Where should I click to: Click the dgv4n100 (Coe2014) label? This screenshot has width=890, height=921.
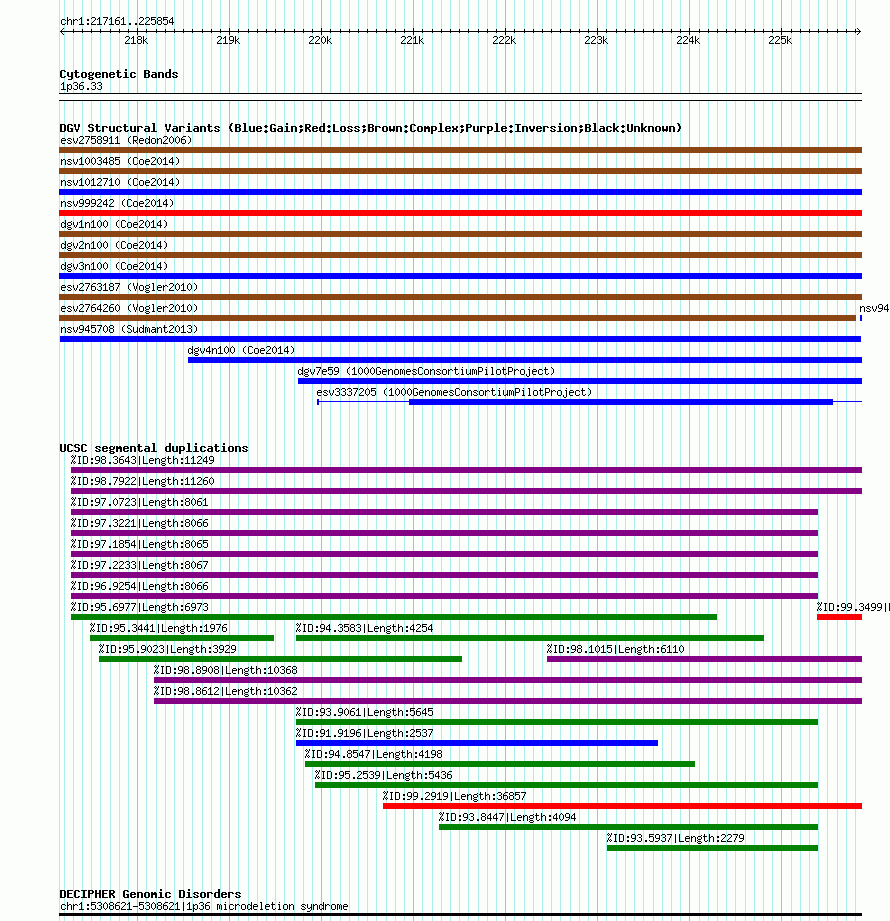pos(241,350)
